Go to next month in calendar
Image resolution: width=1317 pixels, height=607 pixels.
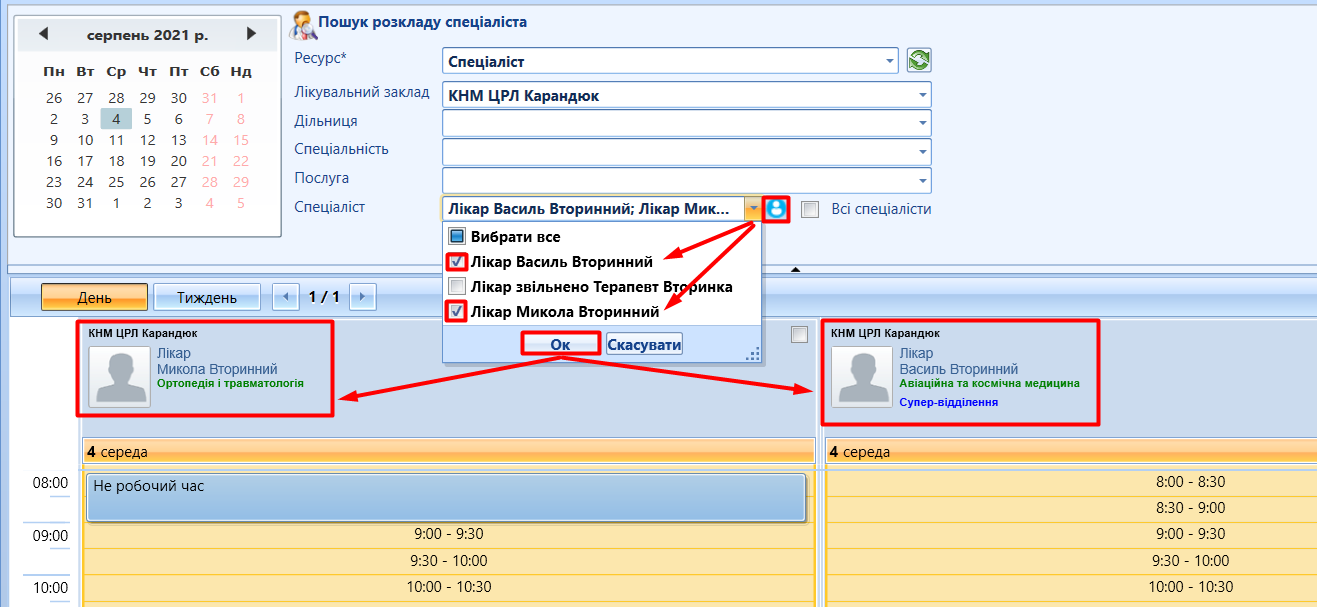tap(251, 35)
